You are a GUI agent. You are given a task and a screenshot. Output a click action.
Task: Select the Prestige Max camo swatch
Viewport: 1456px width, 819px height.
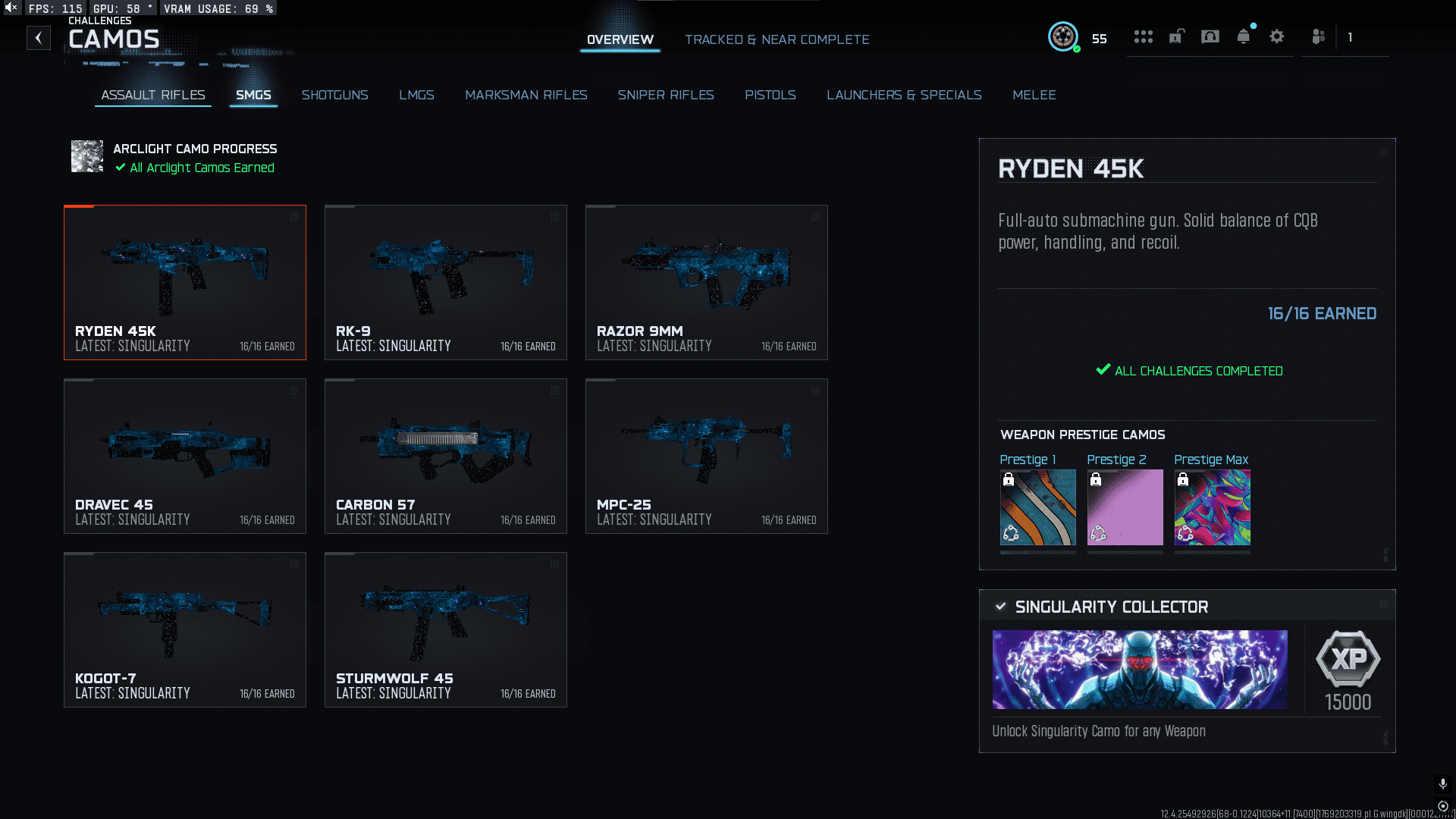pos(1212,507)
